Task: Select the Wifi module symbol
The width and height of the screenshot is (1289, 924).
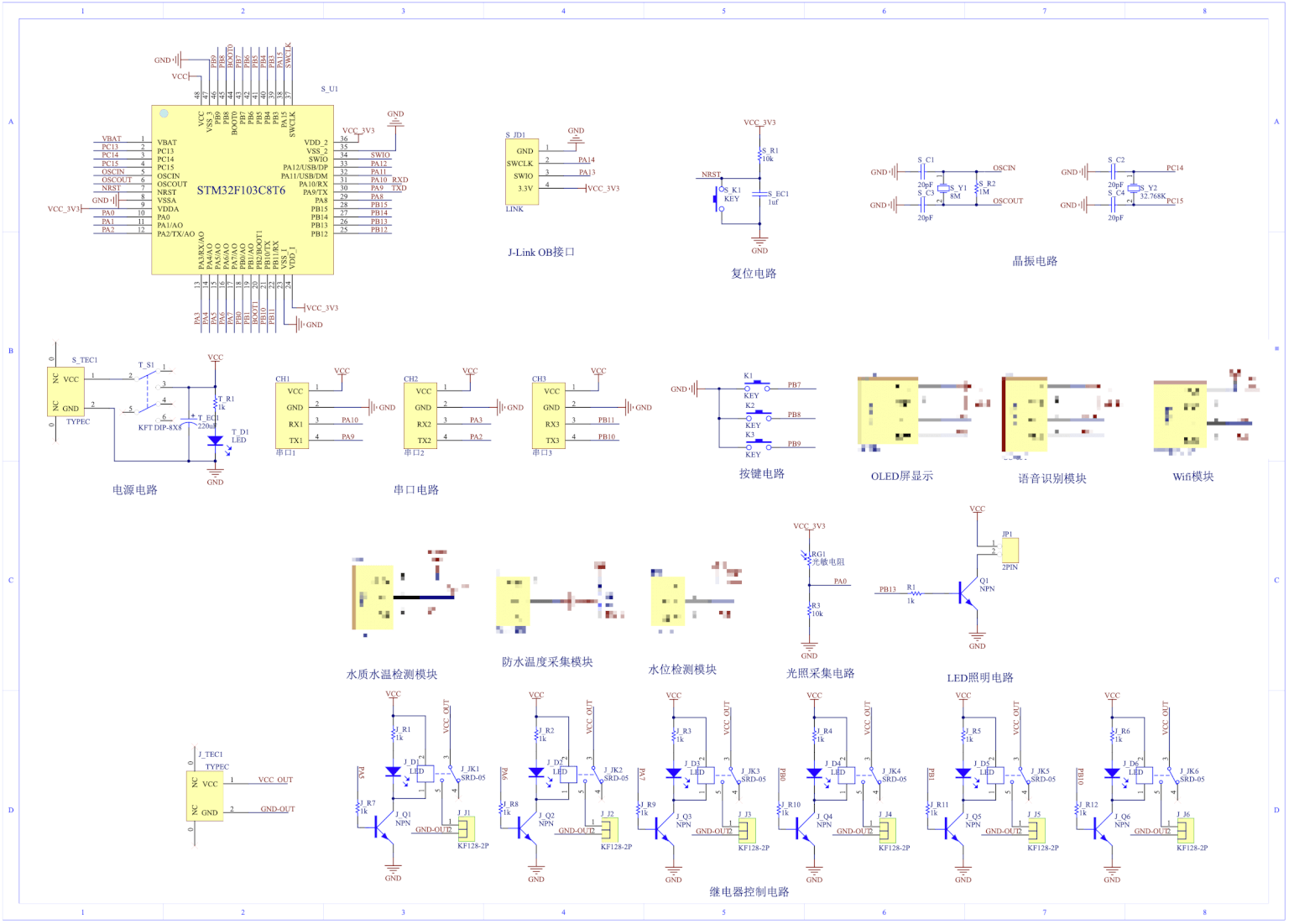Action: coord(1180,415)
